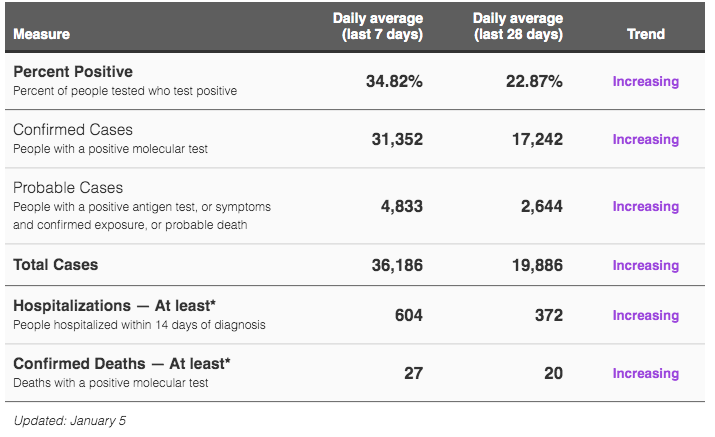Click the Trend column header
The height and width of the screenshot is (437, 715).
coord(645,34)
